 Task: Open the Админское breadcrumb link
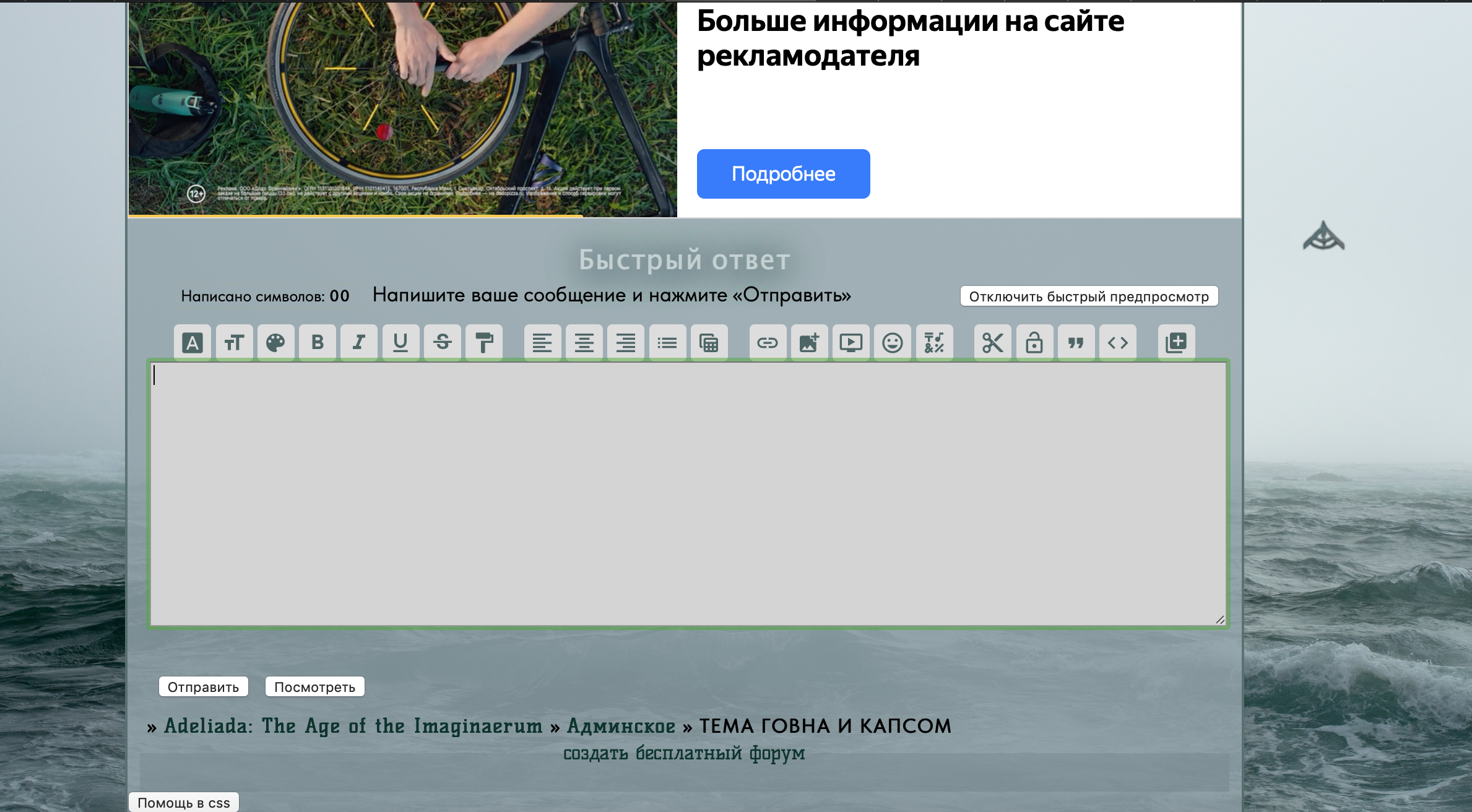pos(621,726)
